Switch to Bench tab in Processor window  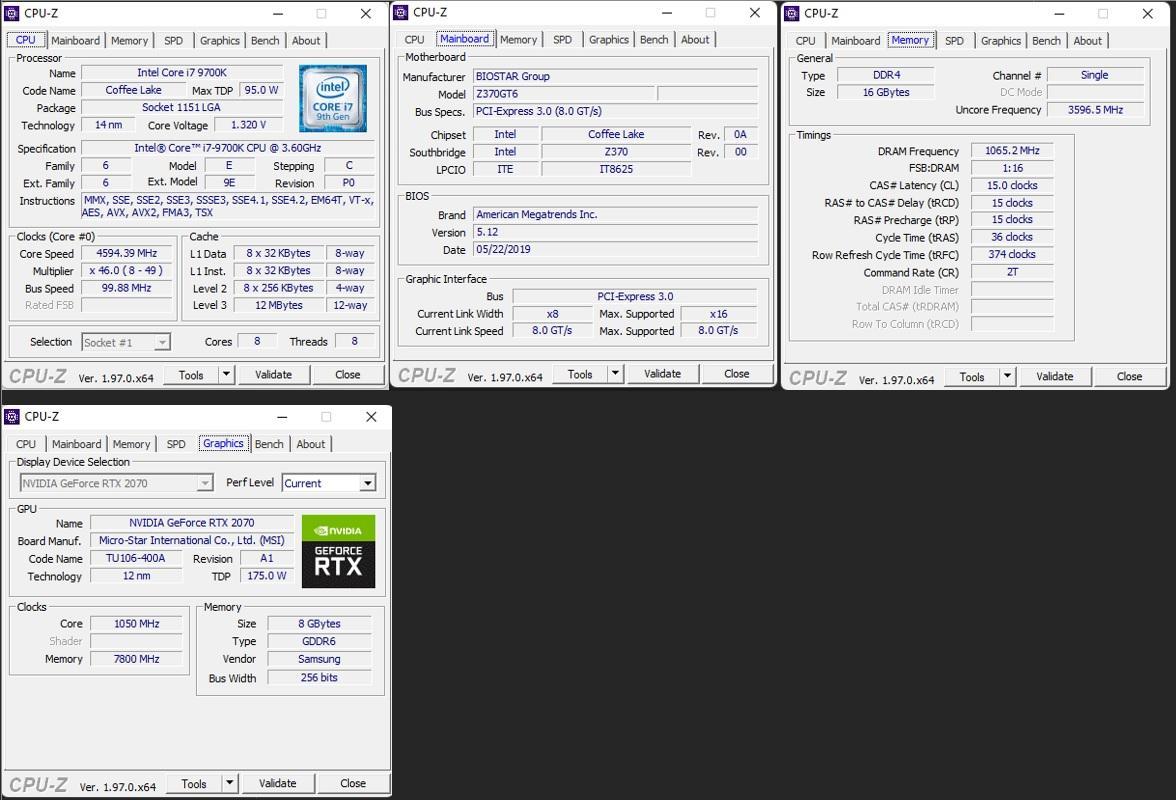tap(265, 40)
